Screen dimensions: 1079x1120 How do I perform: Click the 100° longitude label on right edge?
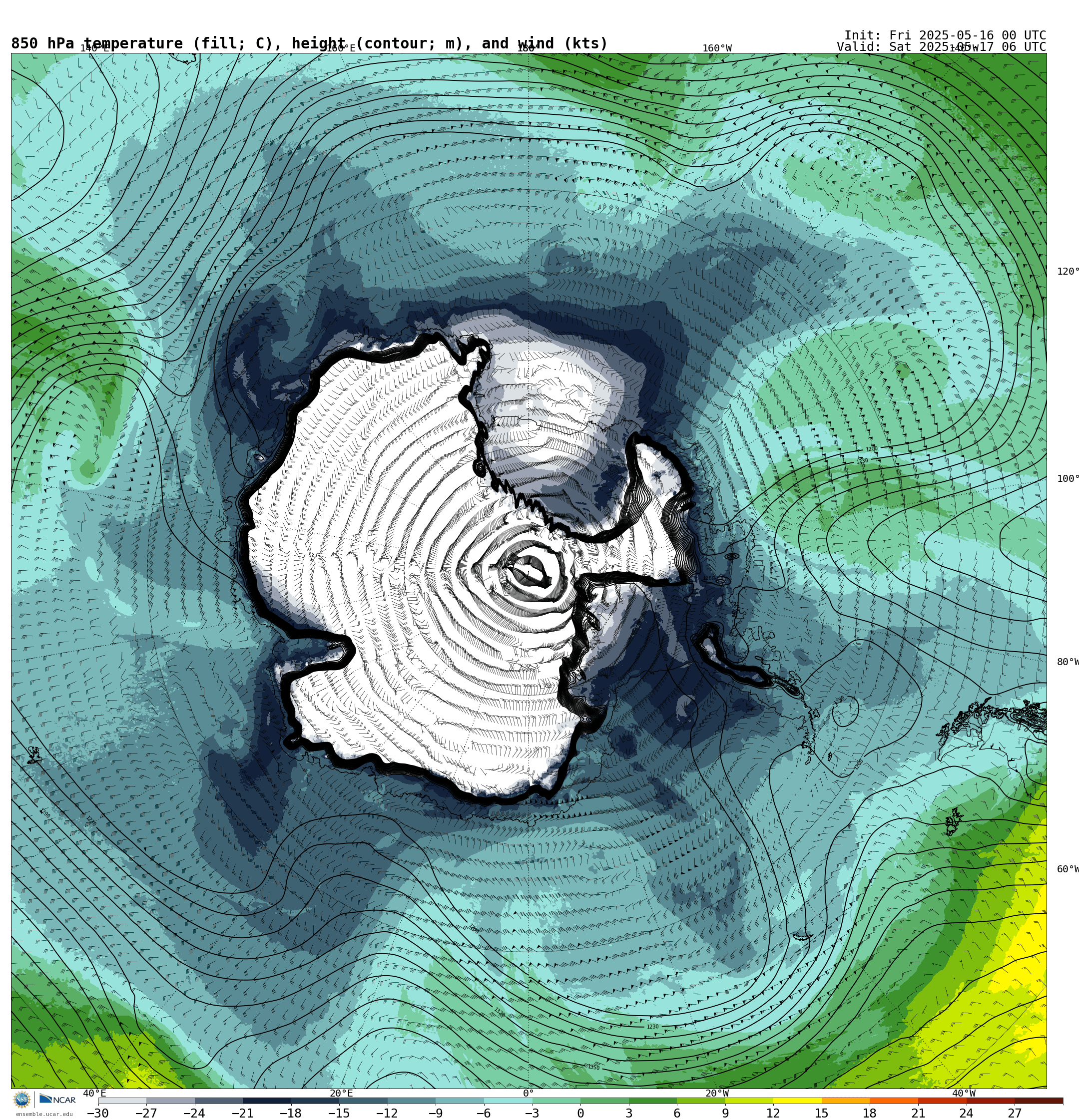click(x=1068, y=479)
